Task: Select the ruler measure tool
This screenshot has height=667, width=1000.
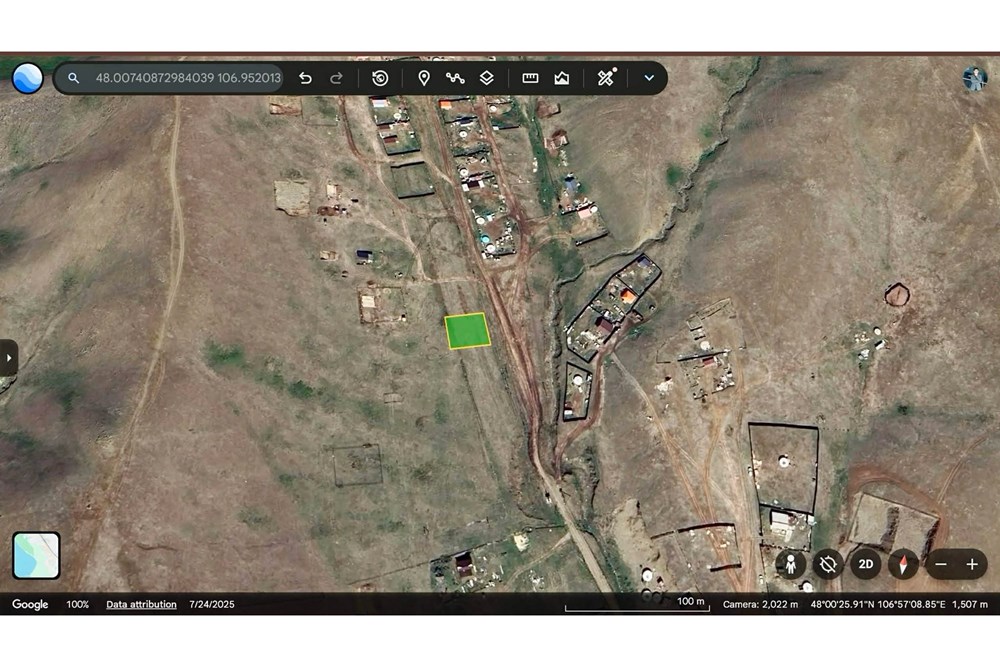Action: [x=530, y=78]
